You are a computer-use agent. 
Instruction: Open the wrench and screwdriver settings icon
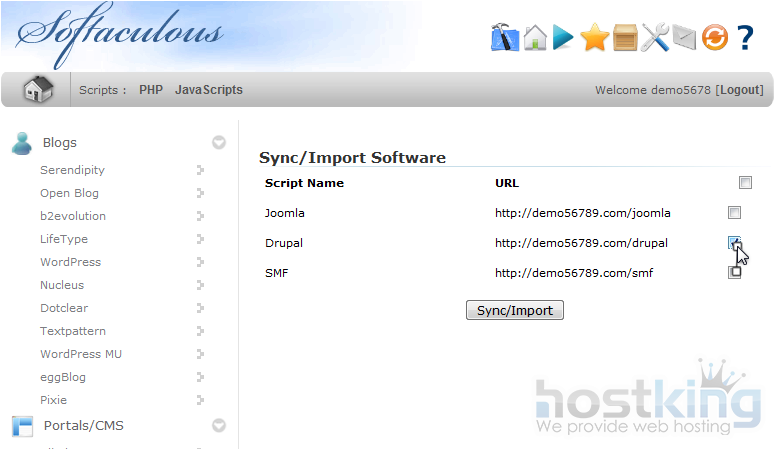tap(655, 38)
